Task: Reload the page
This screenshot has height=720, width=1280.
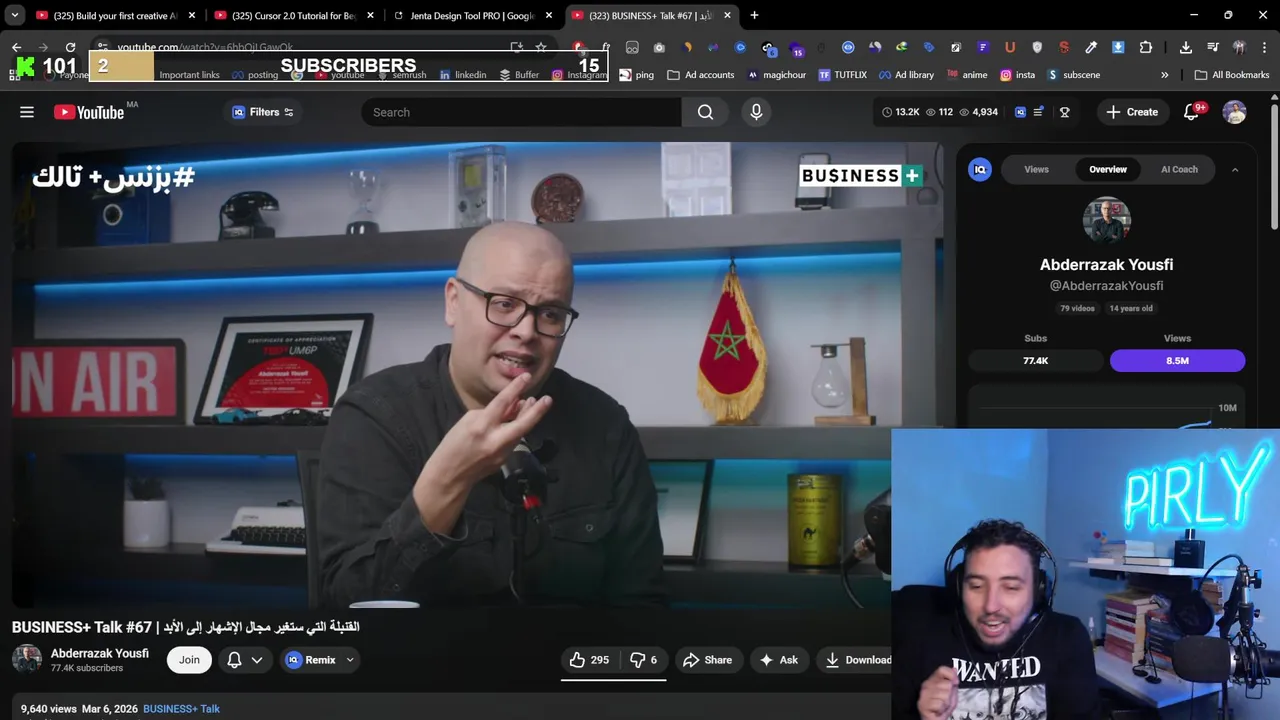Action: pyautogui.click(x=70, y=47)
